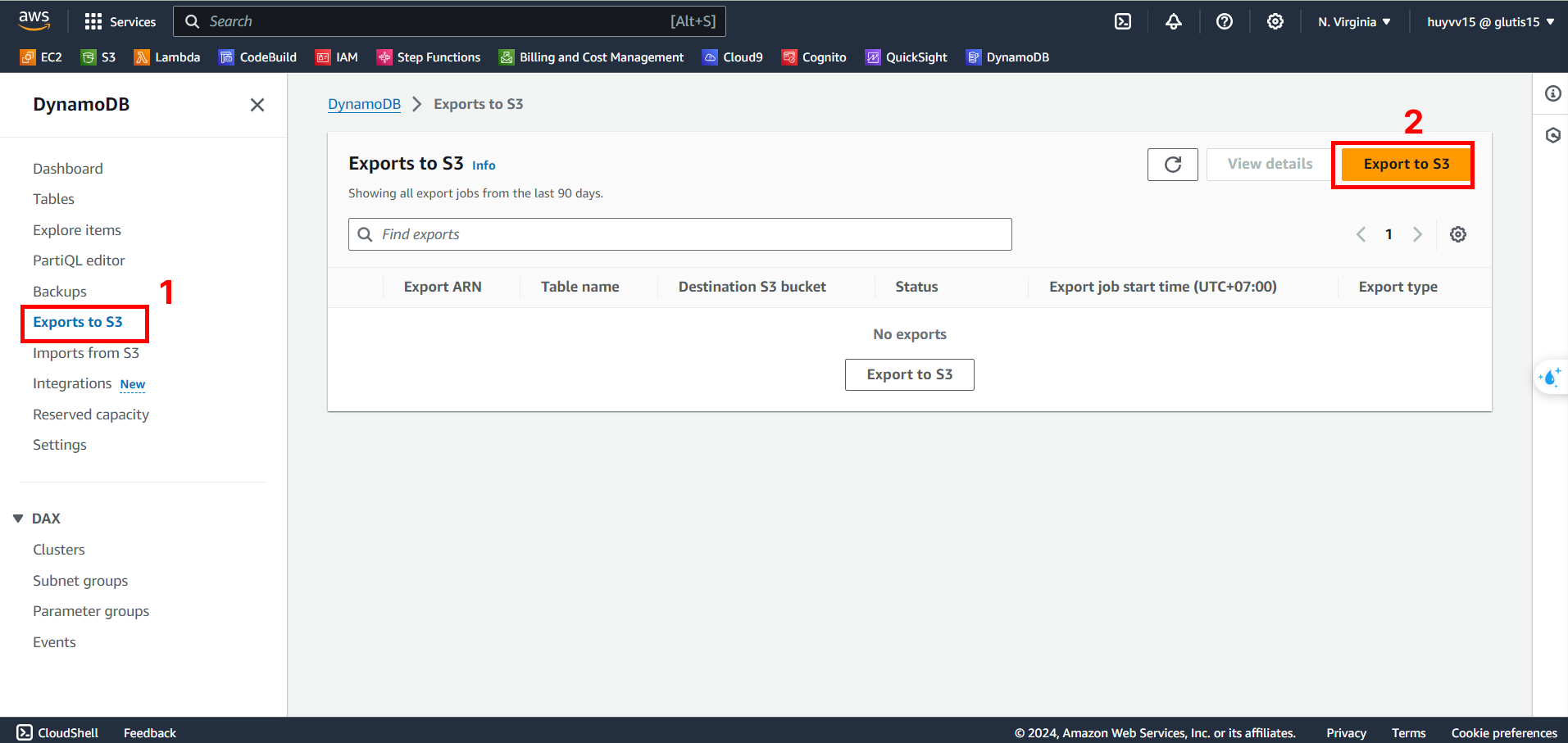This screenshot has width=1568, height=743.
Task: Open the Info link beside heading
Action: tap(484, 165)
